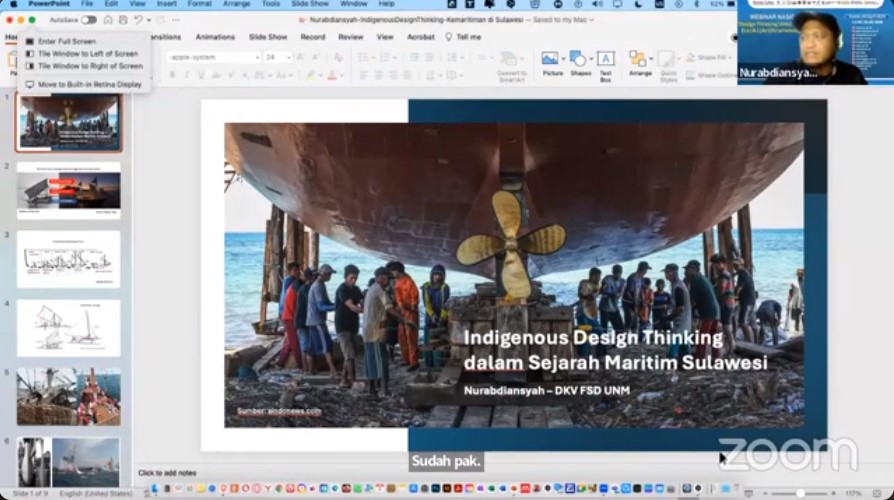Expand the Picture dropdown arrow
The width and height of the screenshot is (894, 500).
(x=563, y=59)
